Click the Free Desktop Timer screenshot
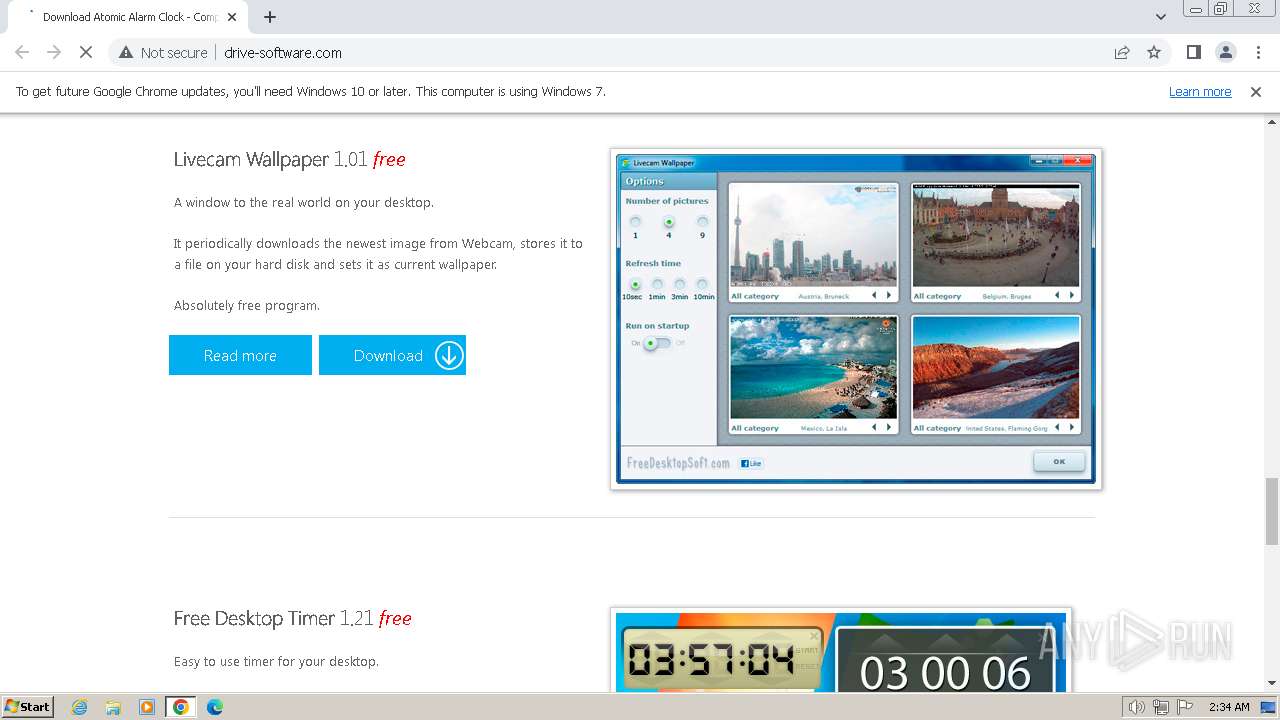The height and width of the screenshot is (720, 1280). pyautogui.click(x=840, y=650)
